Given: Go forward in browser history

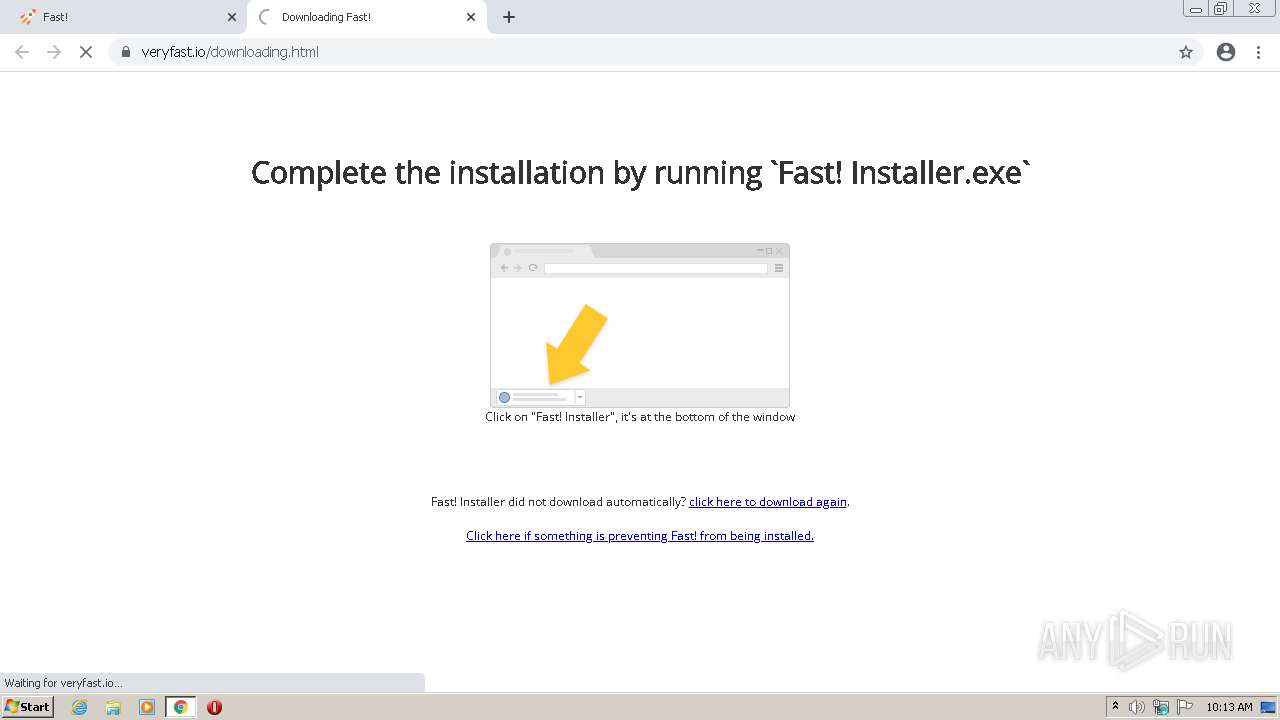Looking at the screenshot, I should (54, 52).
